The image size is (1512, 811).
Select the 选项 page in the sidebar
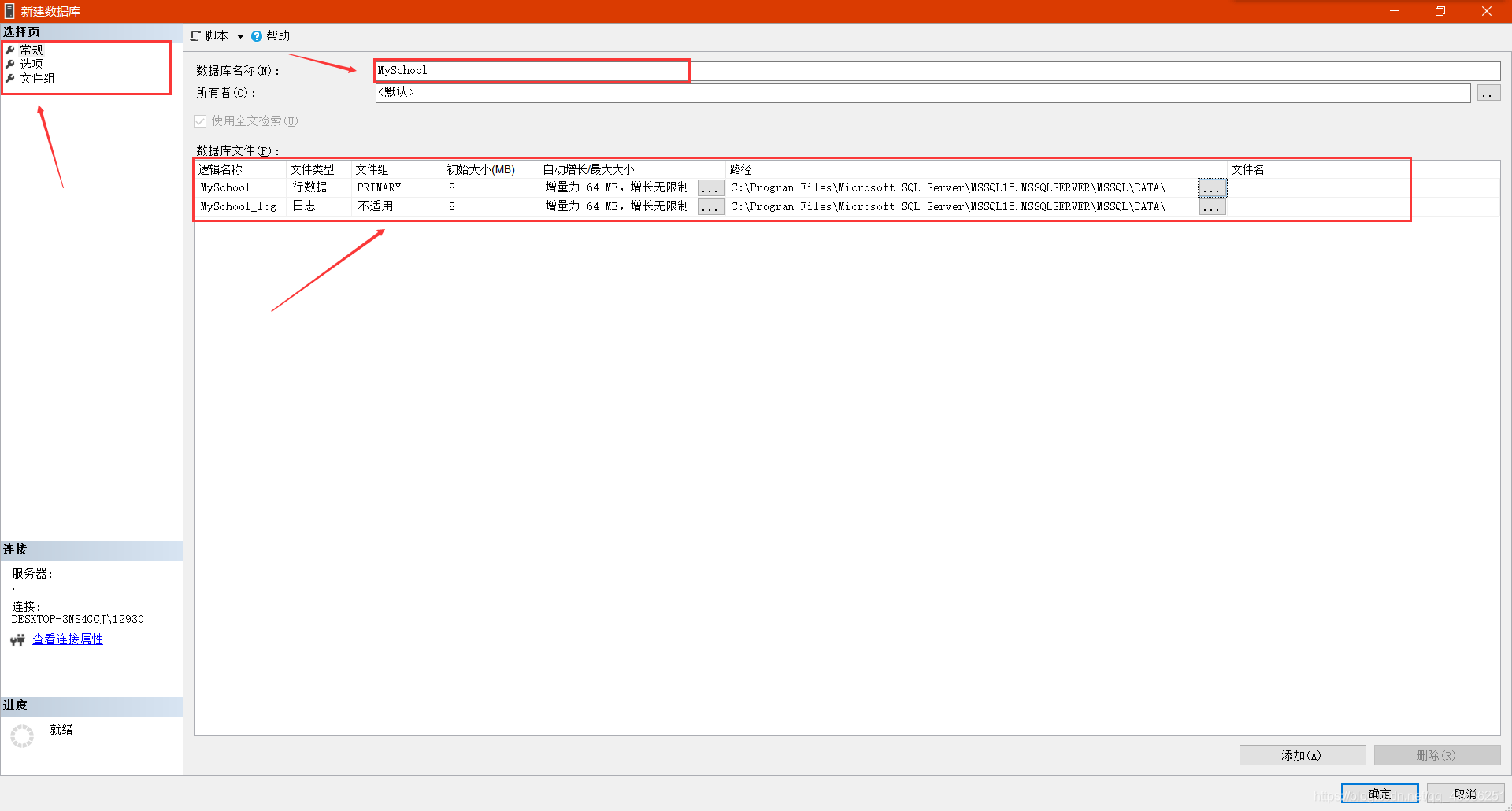(31, 64)
